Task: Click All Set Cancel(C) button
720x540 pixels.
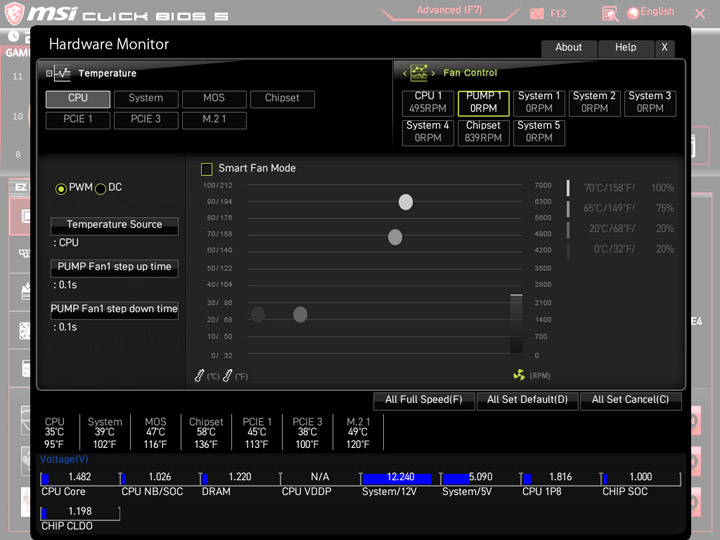Action: 630,400
